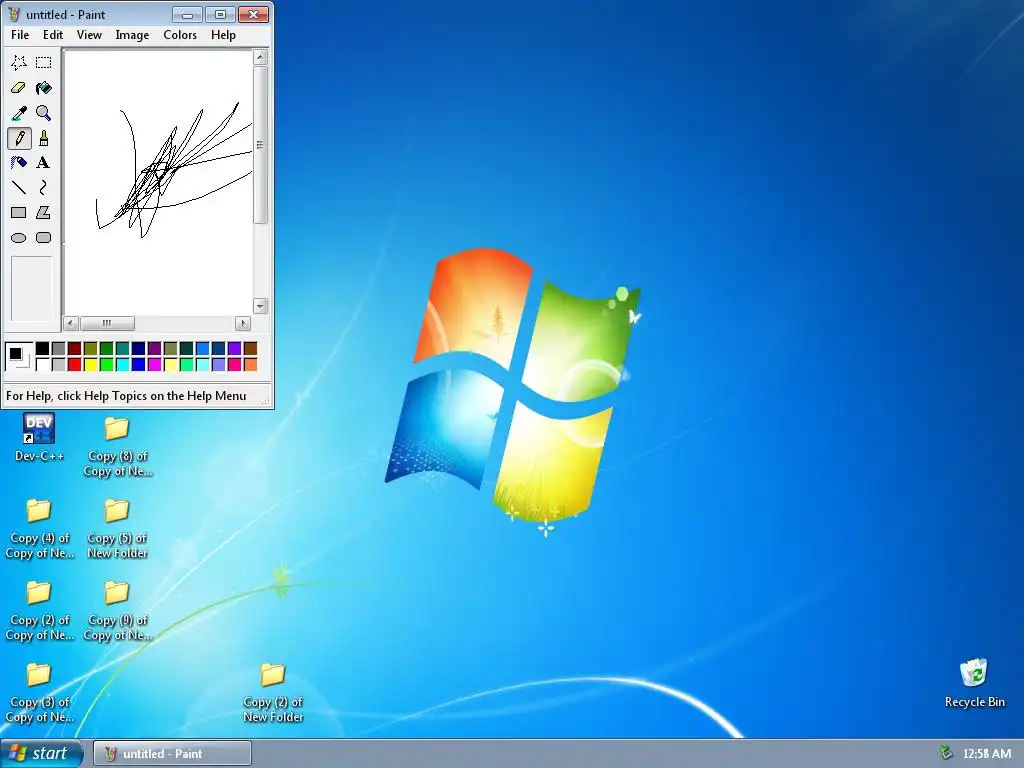The image size is (1024, 768).
Task: Choose the straight Line tool
Action: tap(18, 188)
